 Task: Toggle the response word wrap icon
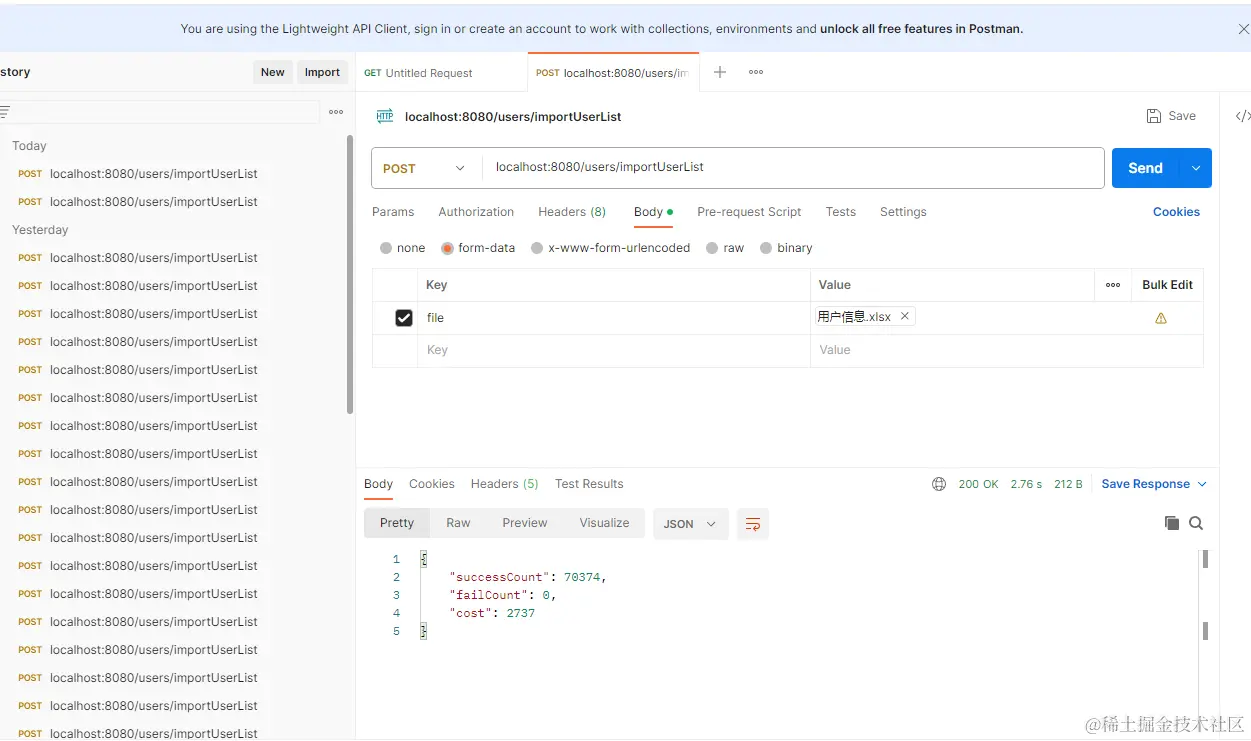[x=753, y=524]
